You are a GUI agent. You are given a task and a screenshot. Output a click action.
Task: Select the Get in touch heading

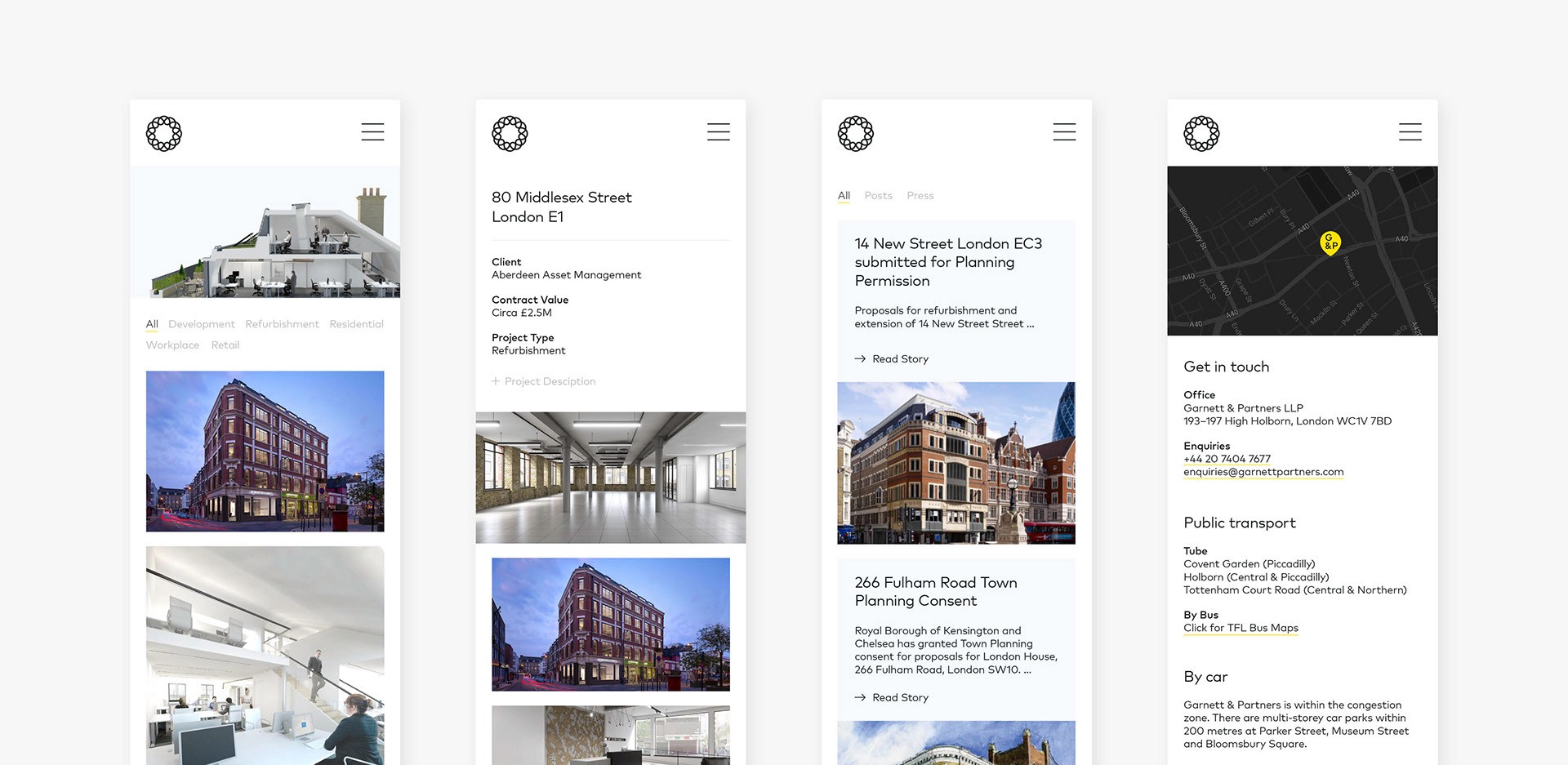point(1227,367)
